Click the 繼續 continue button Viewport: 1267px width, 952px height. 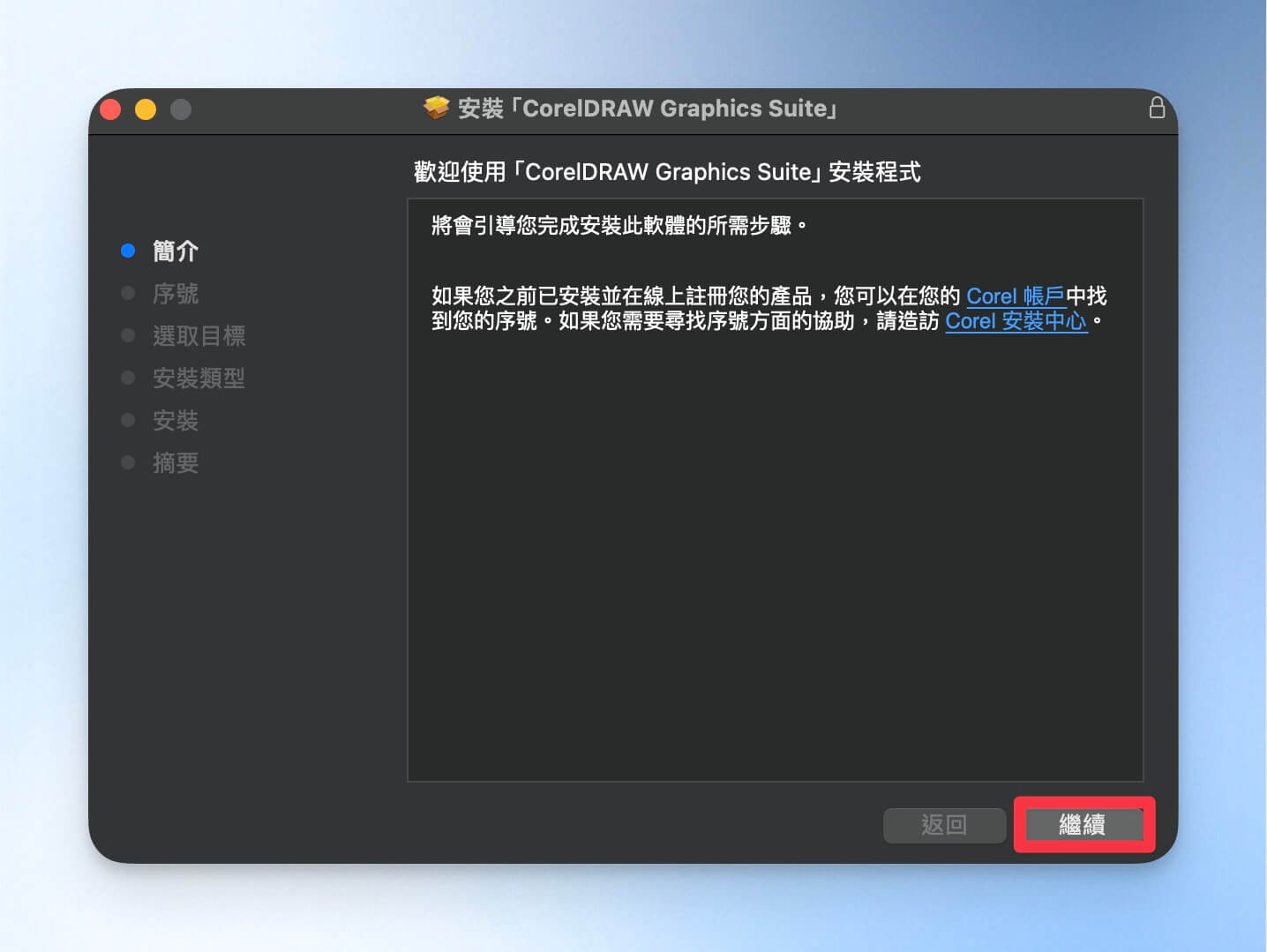coord(1083,825)
